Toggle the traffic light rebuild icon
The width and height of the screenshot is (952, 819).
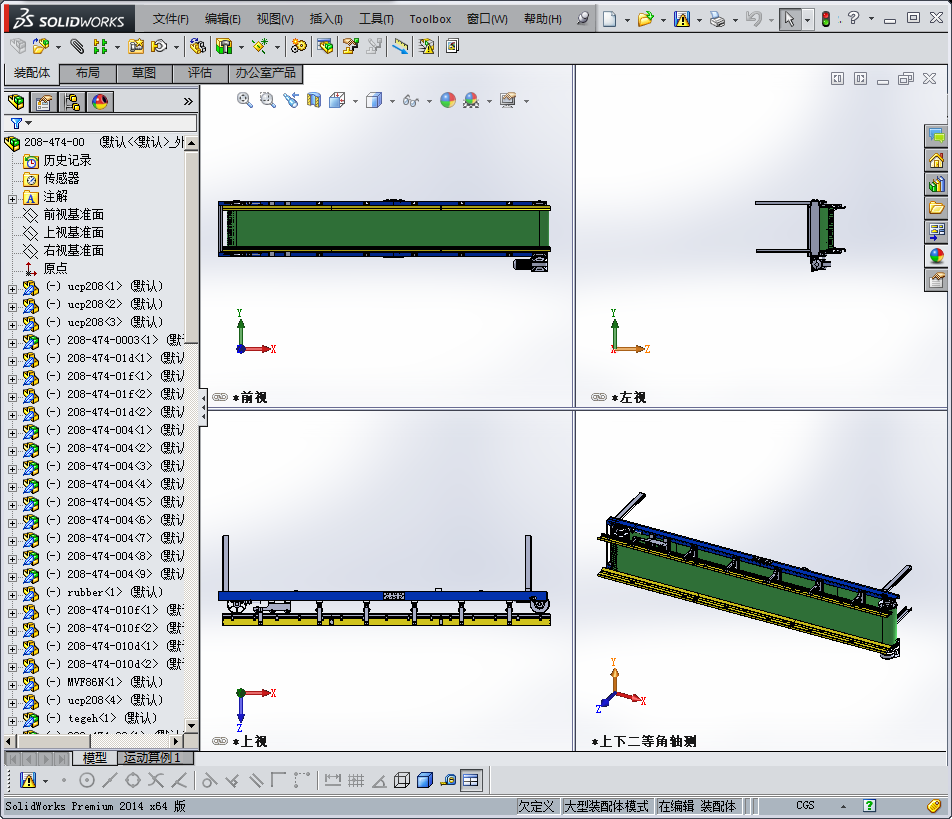pos(826,19)
